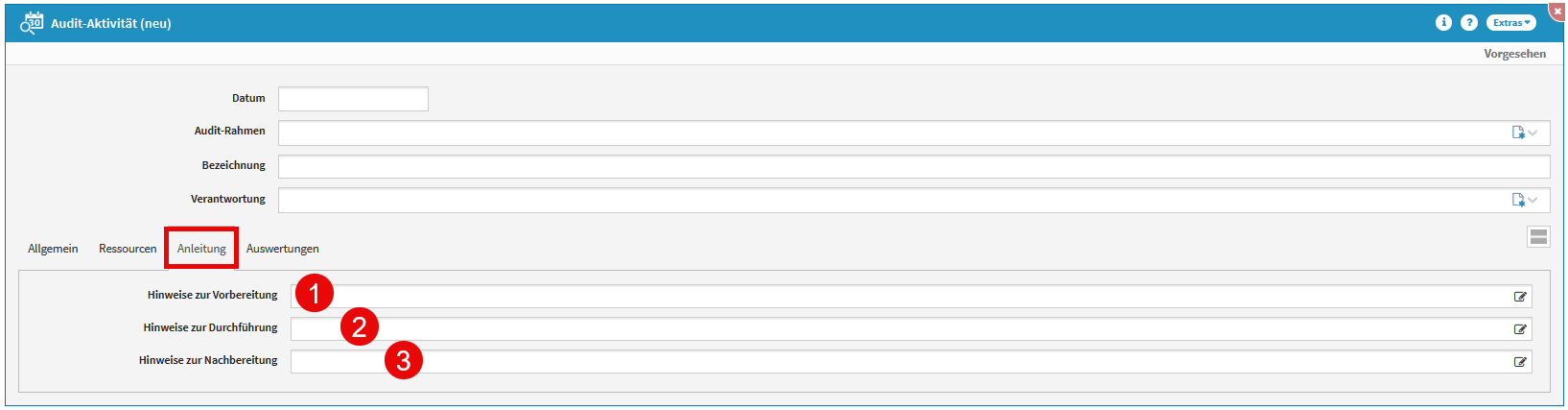Open editor for Hinweise zur Durchführung
The image size is (1568, 410).
1520,329
